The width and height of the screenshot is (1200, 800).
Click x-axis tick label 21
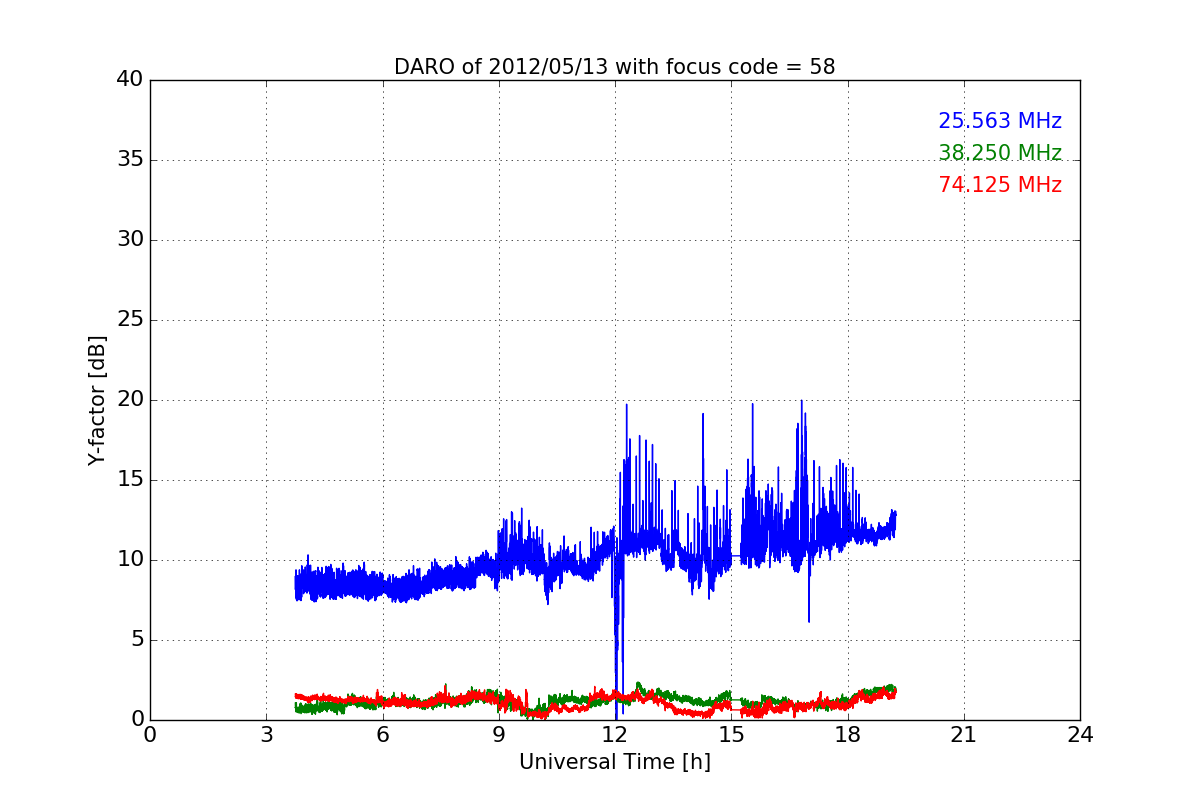[x=964, y=735]
